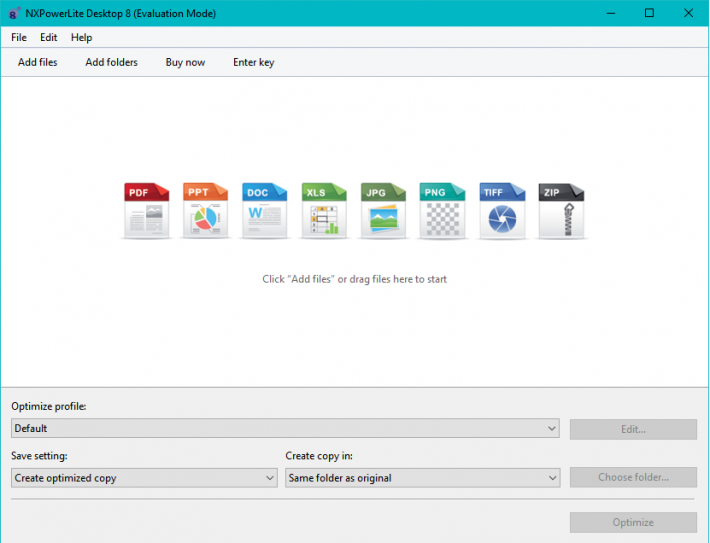710x543 pixels.
Task: Open the Save setting dropdown
Action: point(144,478)
